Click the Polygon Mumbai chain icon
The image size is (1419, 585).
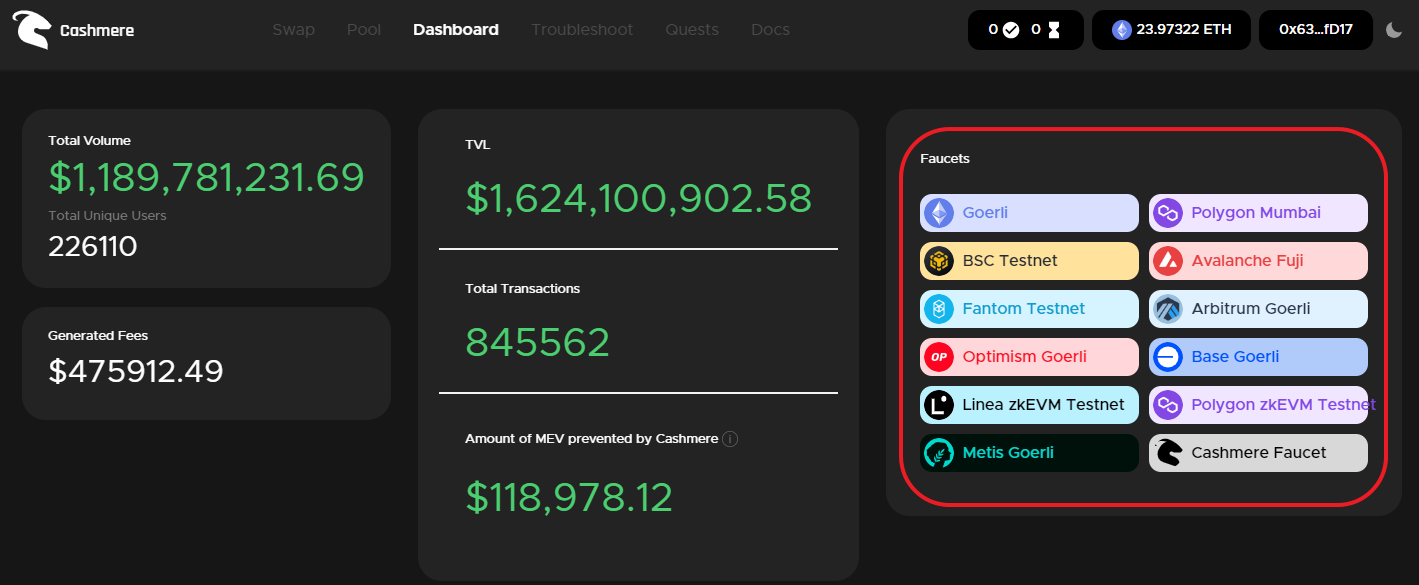coord(1168,213)
